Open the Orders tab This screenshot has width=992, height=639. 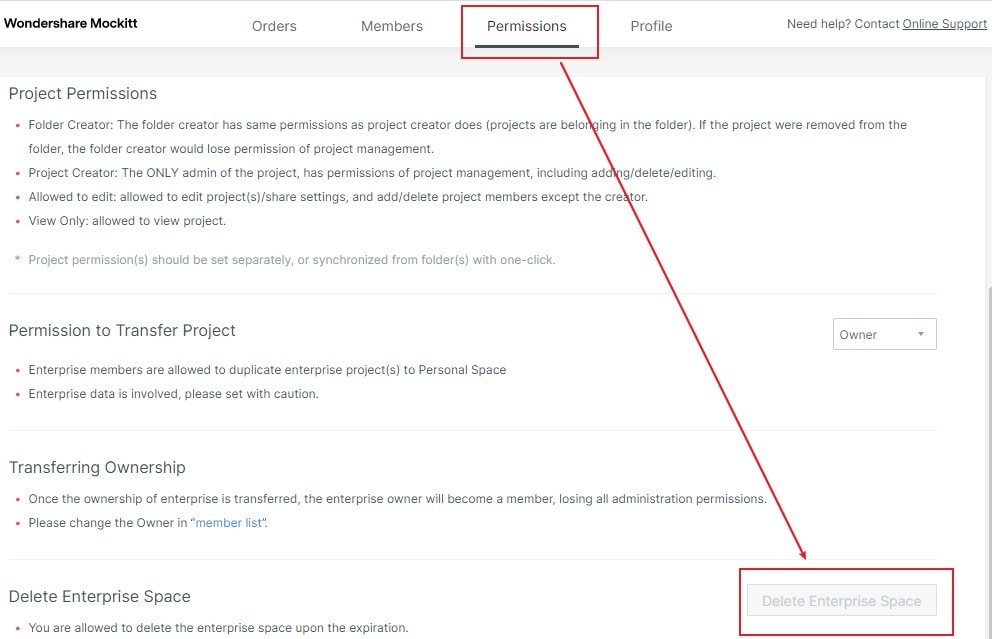click(274, 26)
